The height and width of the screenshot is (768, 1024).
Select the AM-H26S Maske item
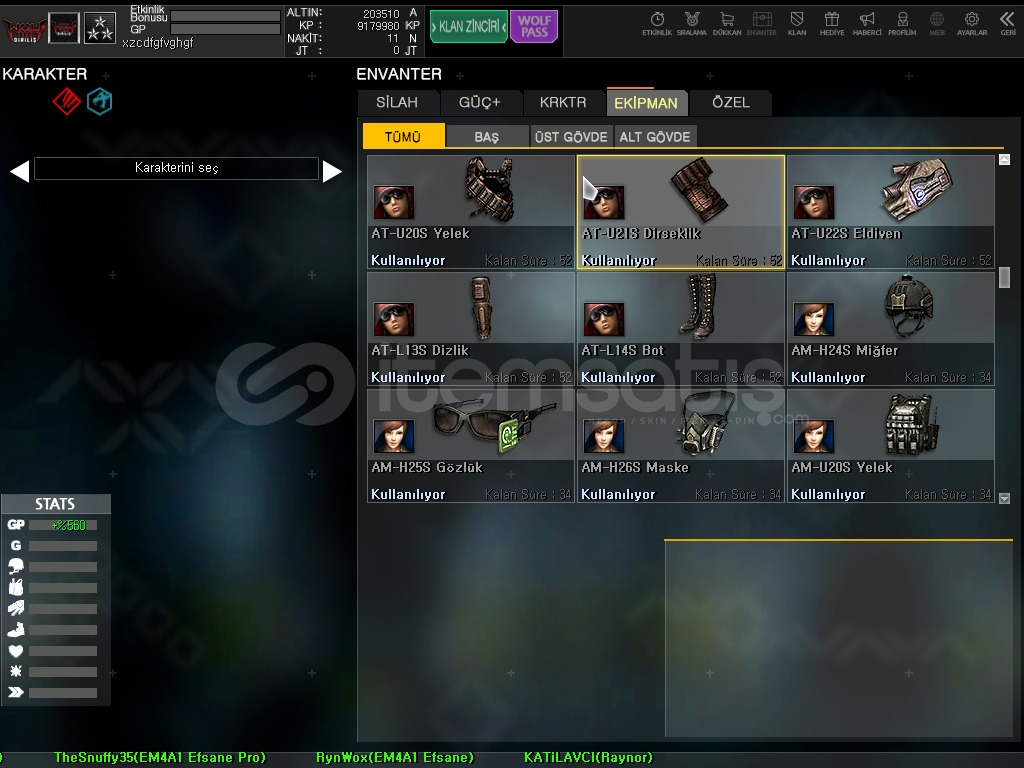pos(680,446)
